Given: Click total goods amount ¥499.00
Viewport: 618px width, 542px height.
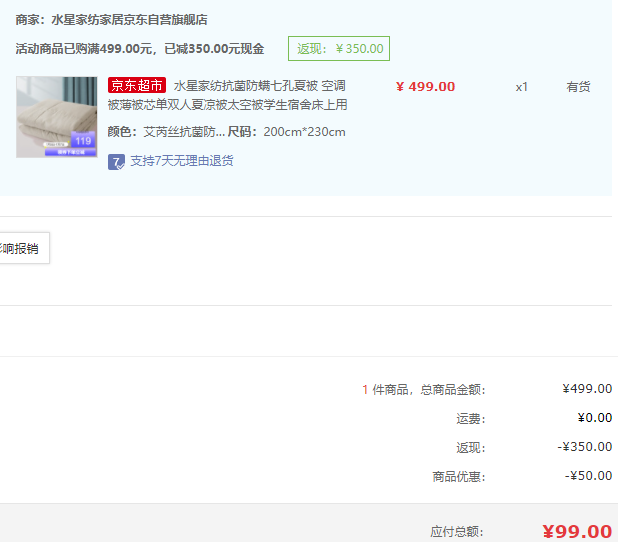Looking at the screenshot, I should point(587,389).
